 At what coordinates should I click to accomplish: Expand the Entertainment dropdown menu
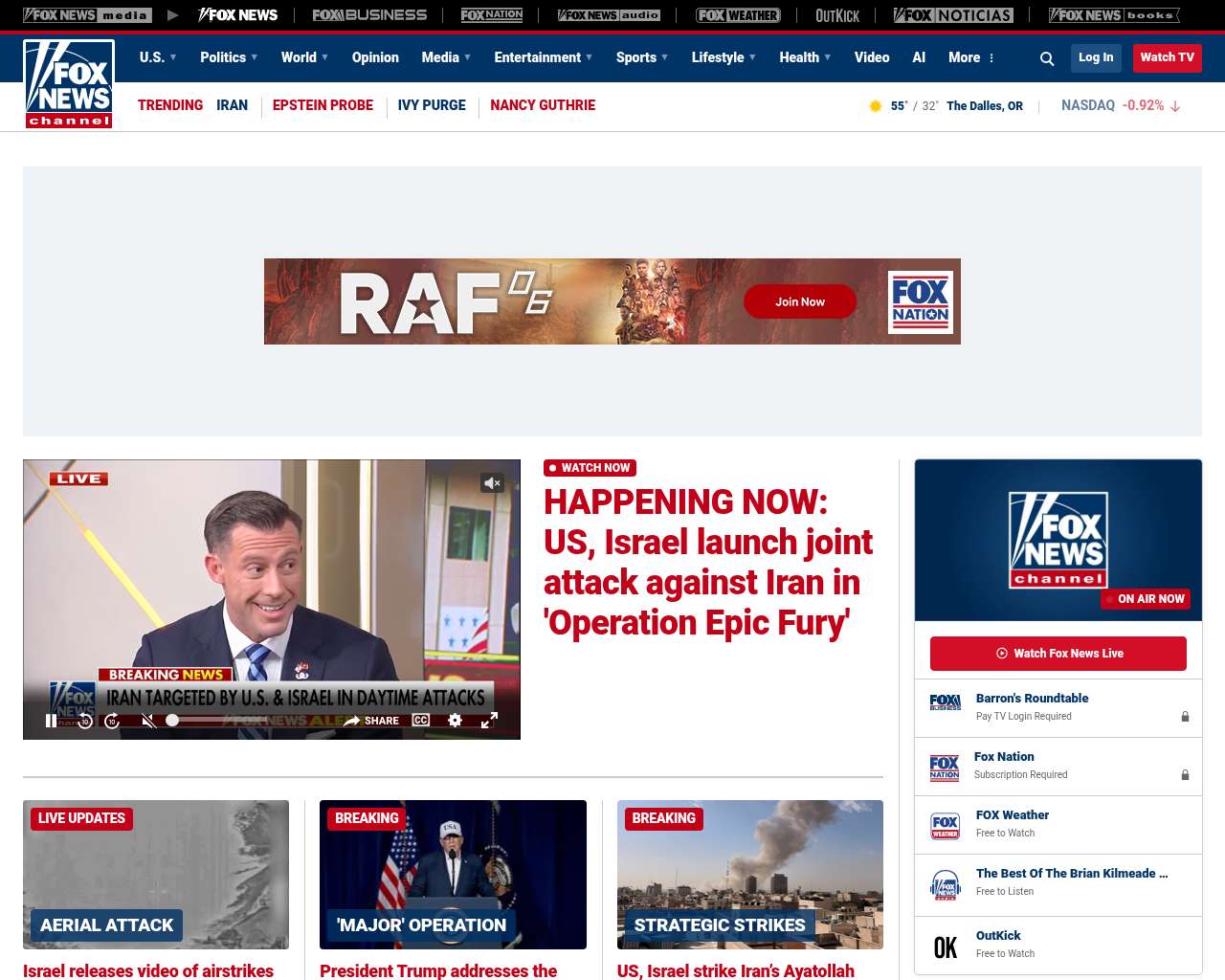click(x=543, y=57)
